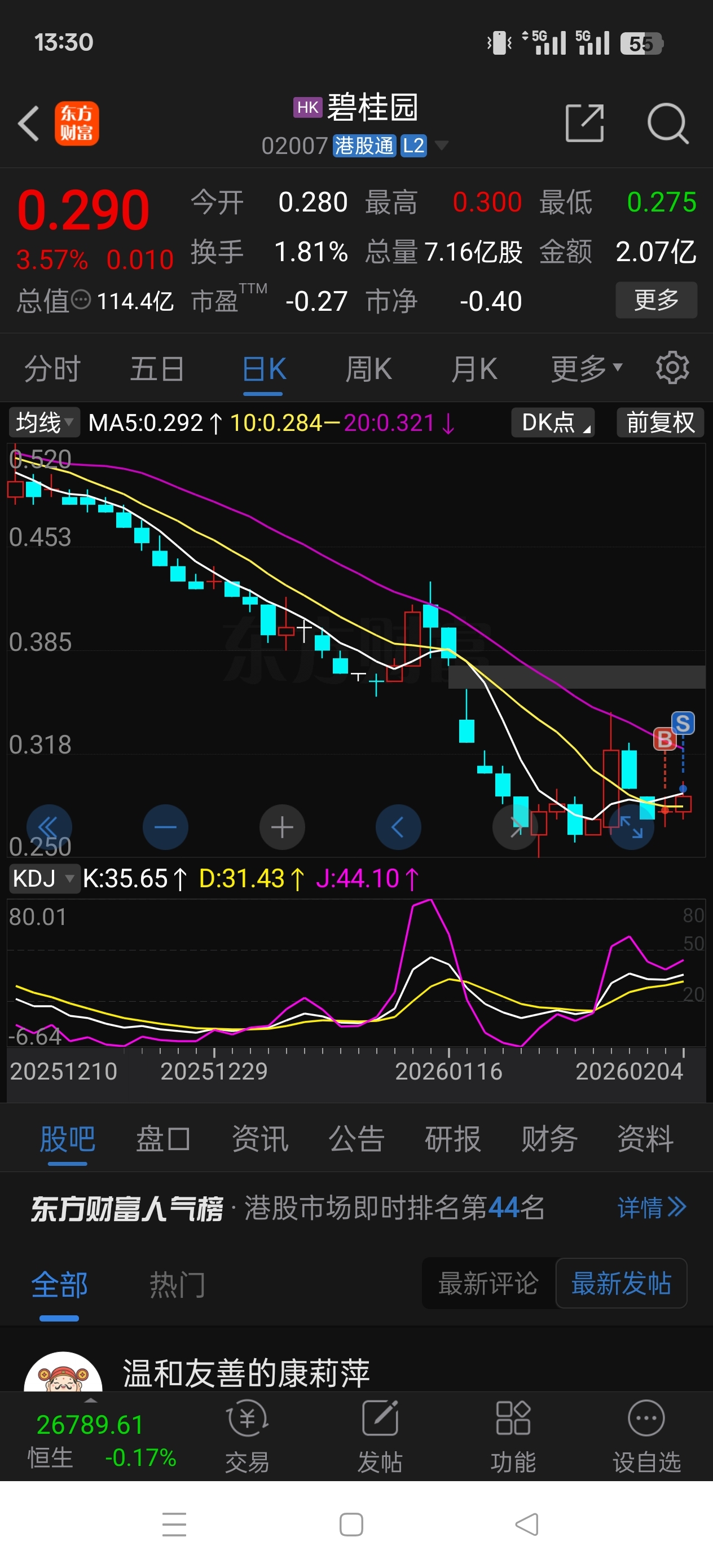The height and width of the screenshot is (1568, 713).
Task: Expand index bar arrow above 恒生
Action: click(91, 1400)
